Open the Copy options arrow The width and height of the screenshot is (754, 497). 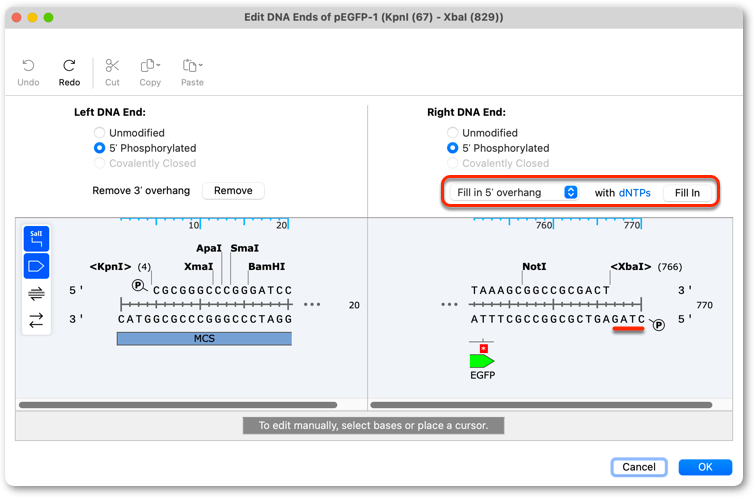point(158,65)
